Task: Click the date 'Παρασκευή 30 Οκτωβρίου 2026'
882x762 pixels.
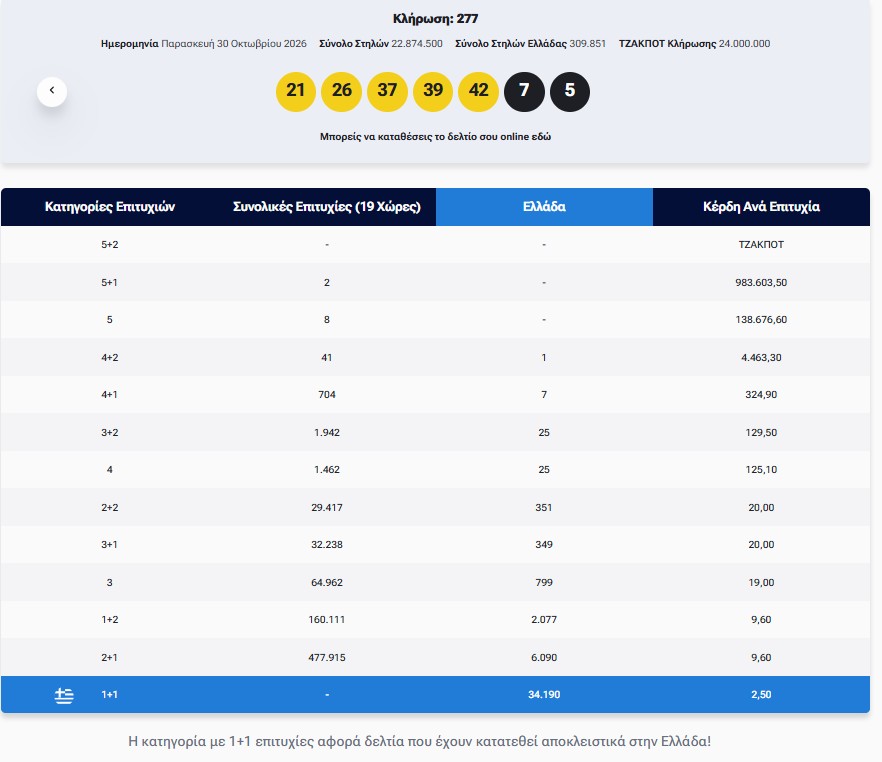Action: (234, 44)
